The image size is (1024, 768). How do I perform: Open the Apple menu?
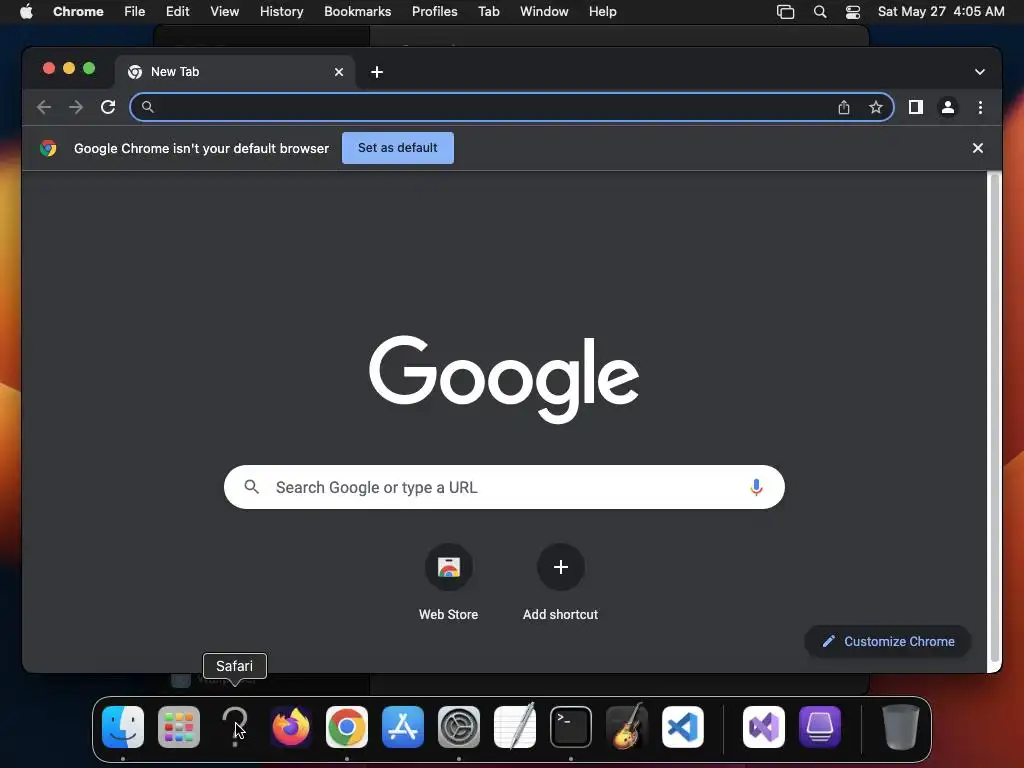pos(26,12)
